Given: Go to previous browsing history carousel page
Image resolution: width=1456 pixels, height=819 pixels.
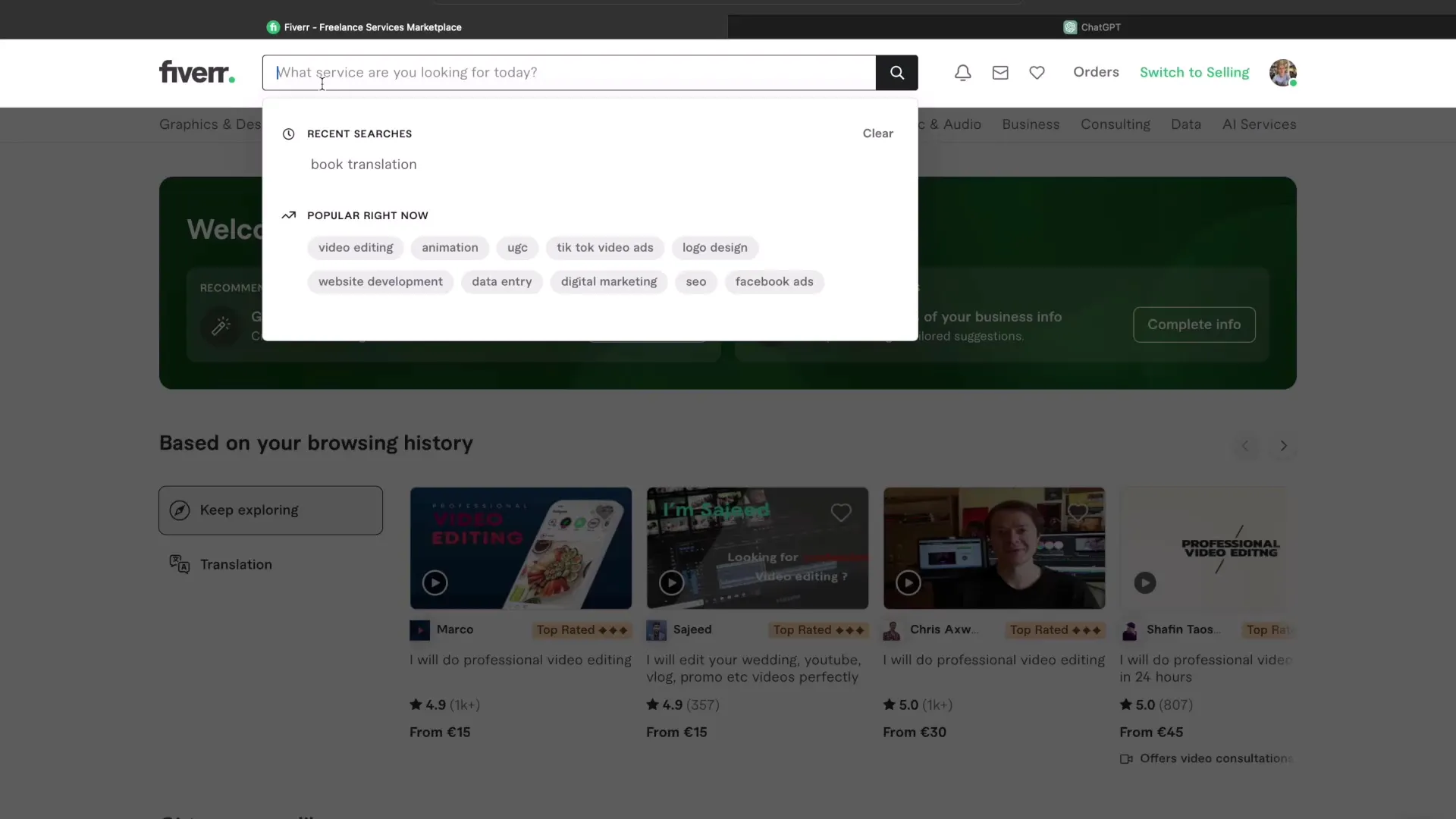Looking at the screenshot, I should click(1244, 446).
